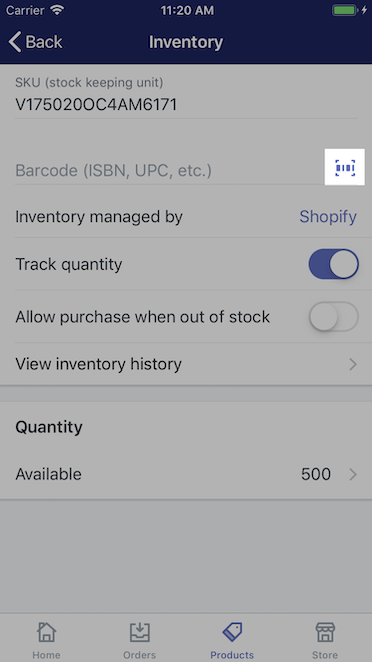This screenshot has width=372, height=662.
Task: Select the Products tag icon
Action: (x=232, y=632)
